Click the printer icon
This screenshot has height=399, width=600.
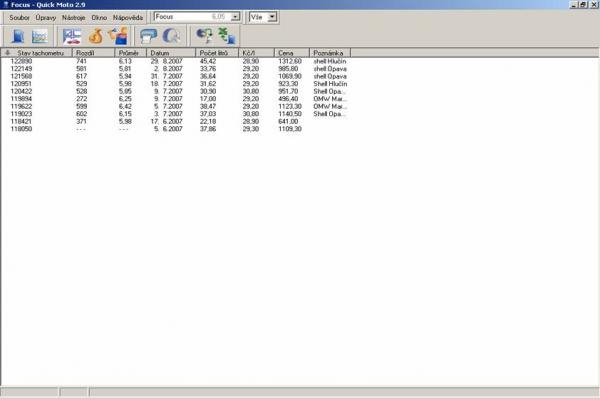[148, 36]
